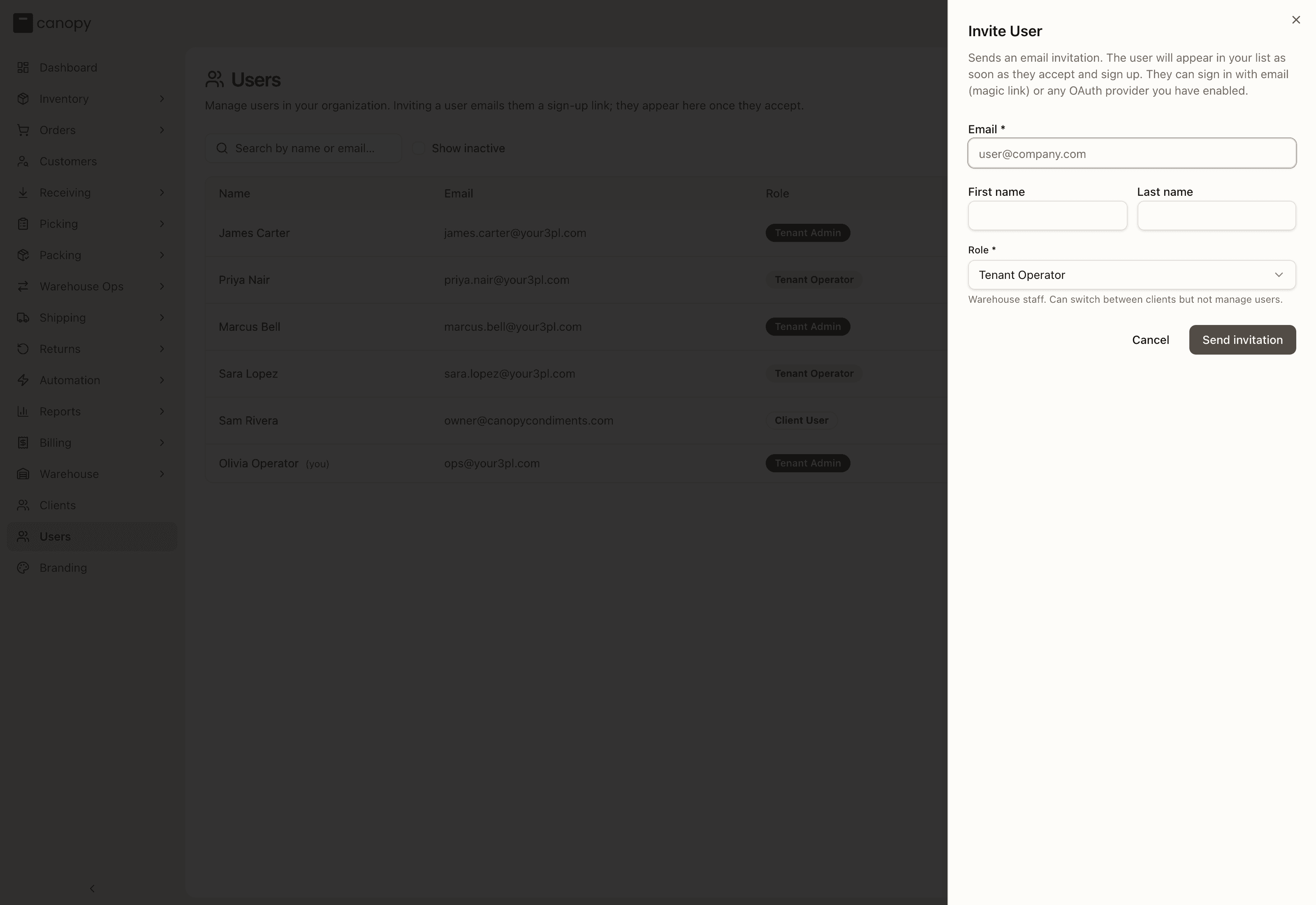The width and height of the screenshot is (1316, 905).
Task: Click the Clients people icon
Action: pyautogui.click(x=23, y=505)
